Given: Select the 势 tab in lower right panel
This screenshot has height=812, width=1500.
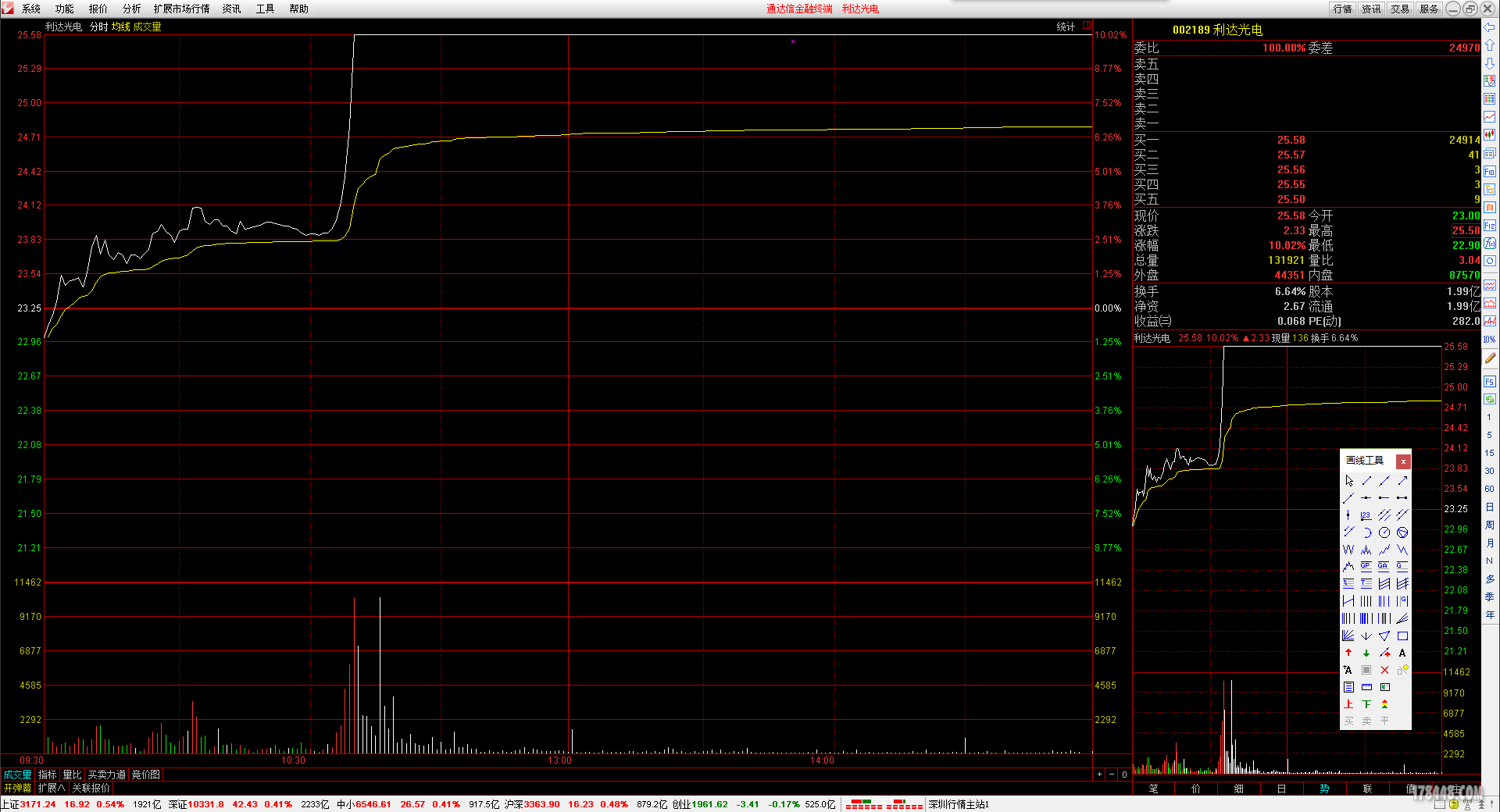Looking at the screenshot, I should tap(1324, 789).
